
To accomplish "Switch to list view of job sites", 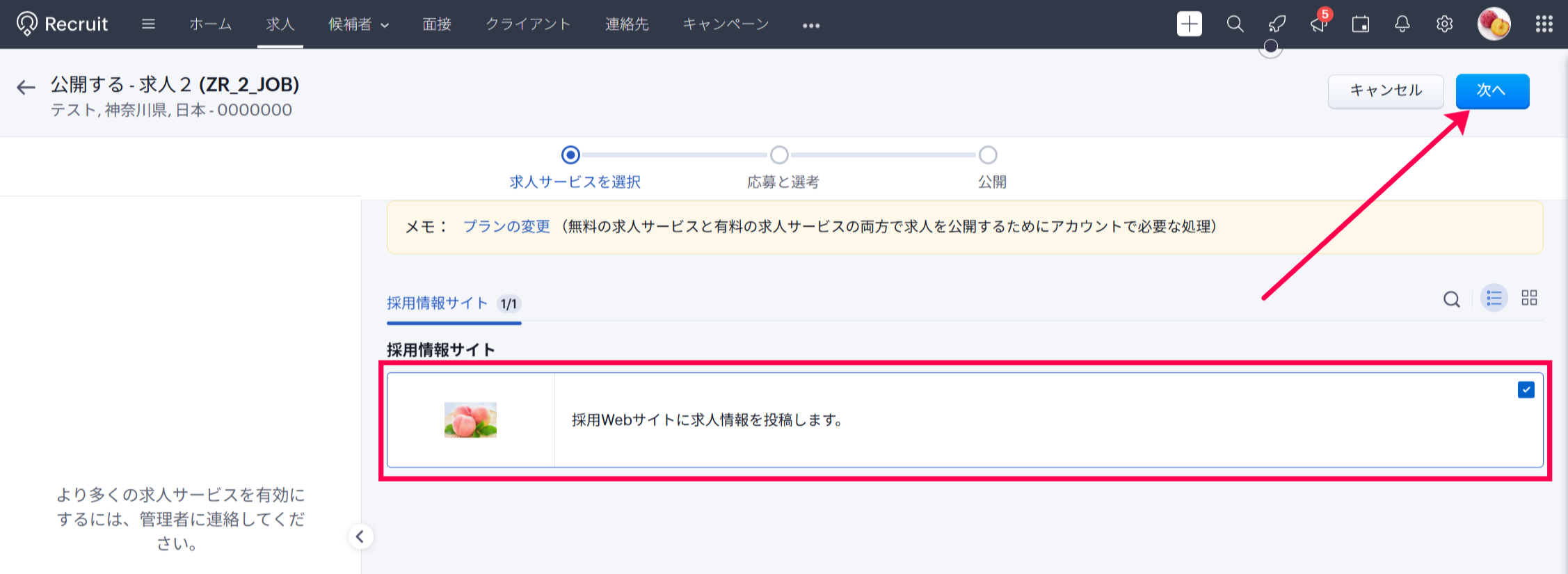I will click(1494, 298).
